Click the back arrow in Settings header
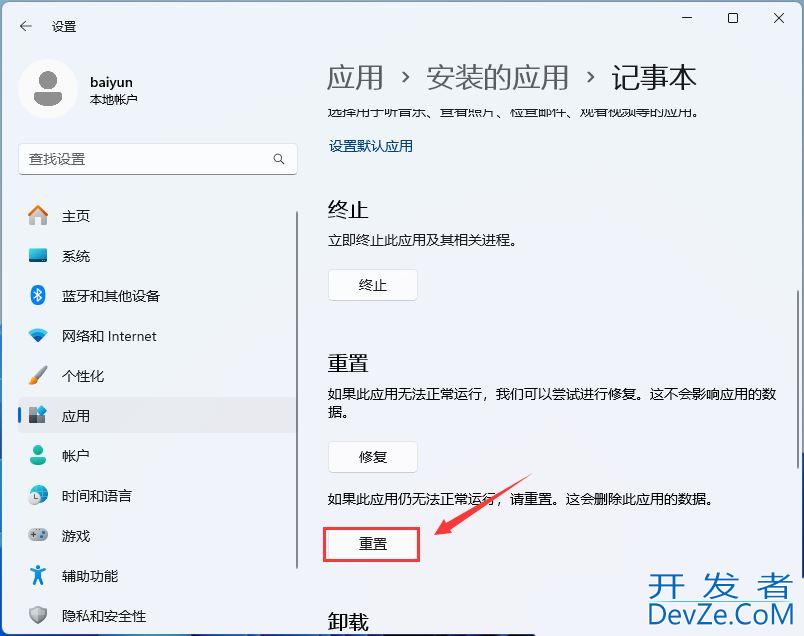 (26, 26)
